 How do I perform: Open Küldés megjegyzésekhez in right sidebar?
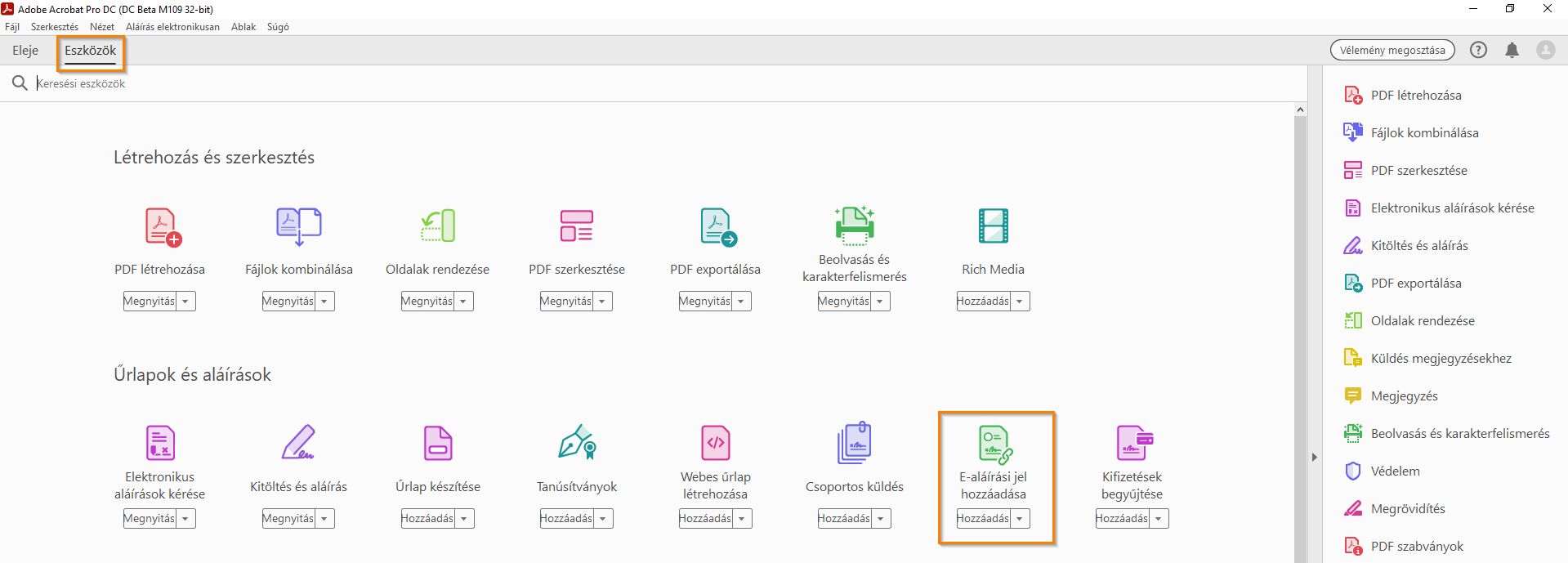point(1427,358)
